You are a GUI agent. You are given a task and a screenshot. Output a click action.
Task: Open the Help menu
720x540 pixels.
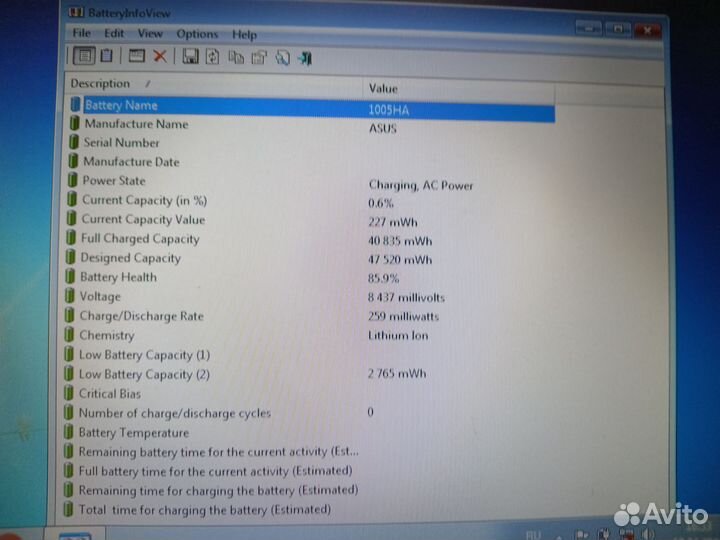point(244,35)
